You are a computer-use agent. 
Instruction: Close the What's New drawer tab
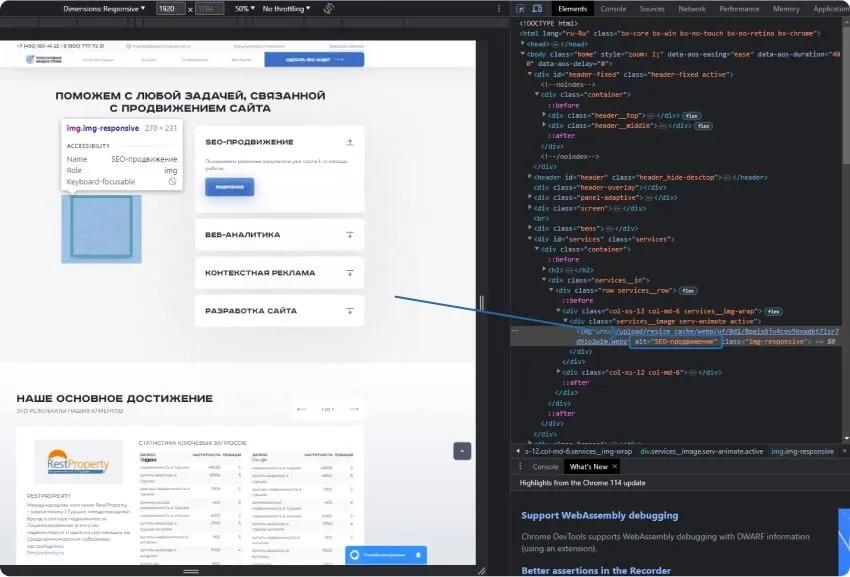coord(615,466)
